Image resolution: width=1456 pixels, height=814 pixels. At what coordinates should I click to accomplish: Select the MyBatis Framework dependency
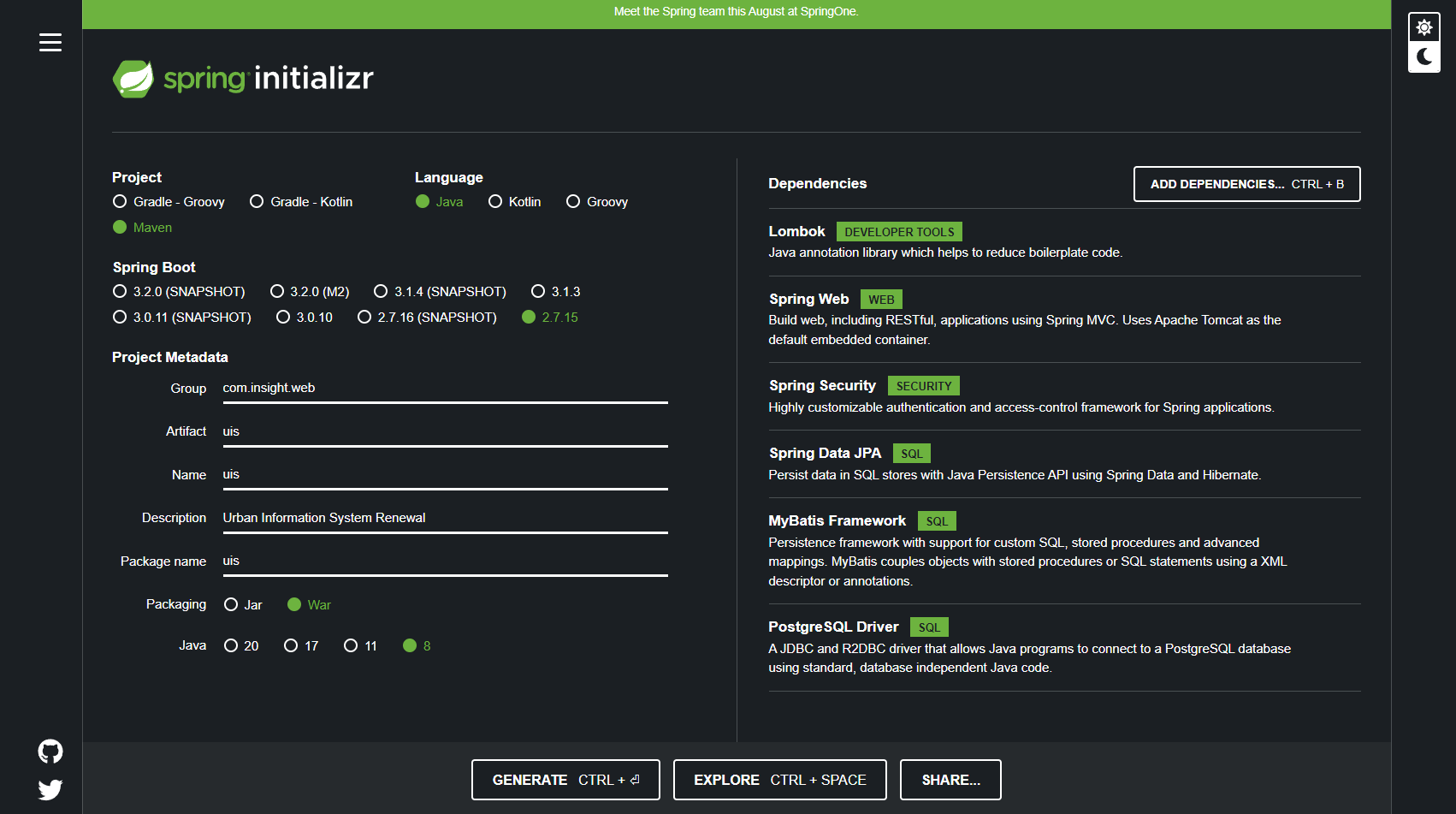(1064, 550)
